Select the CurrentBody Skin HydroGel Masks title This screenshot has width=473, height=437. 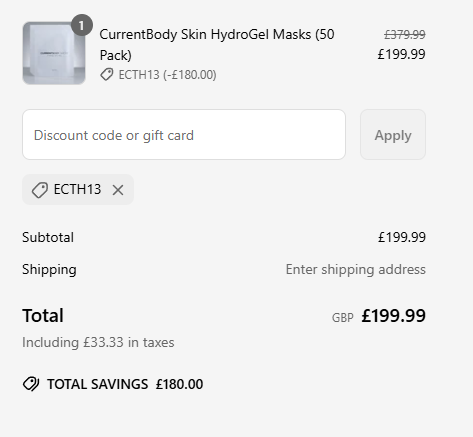point(217,45)
